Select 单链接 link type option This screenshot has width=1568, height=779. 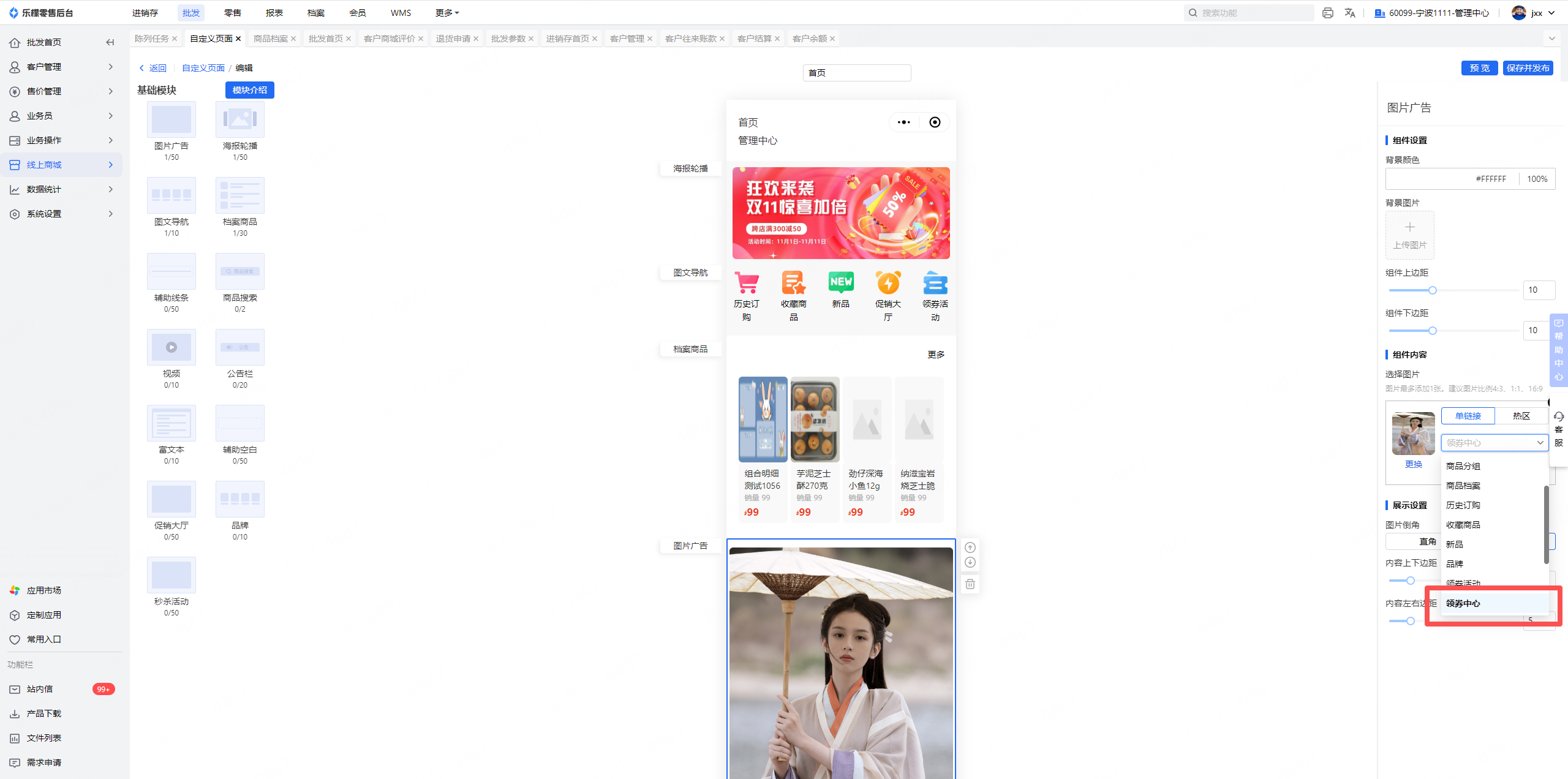[x=1468, y=416]
